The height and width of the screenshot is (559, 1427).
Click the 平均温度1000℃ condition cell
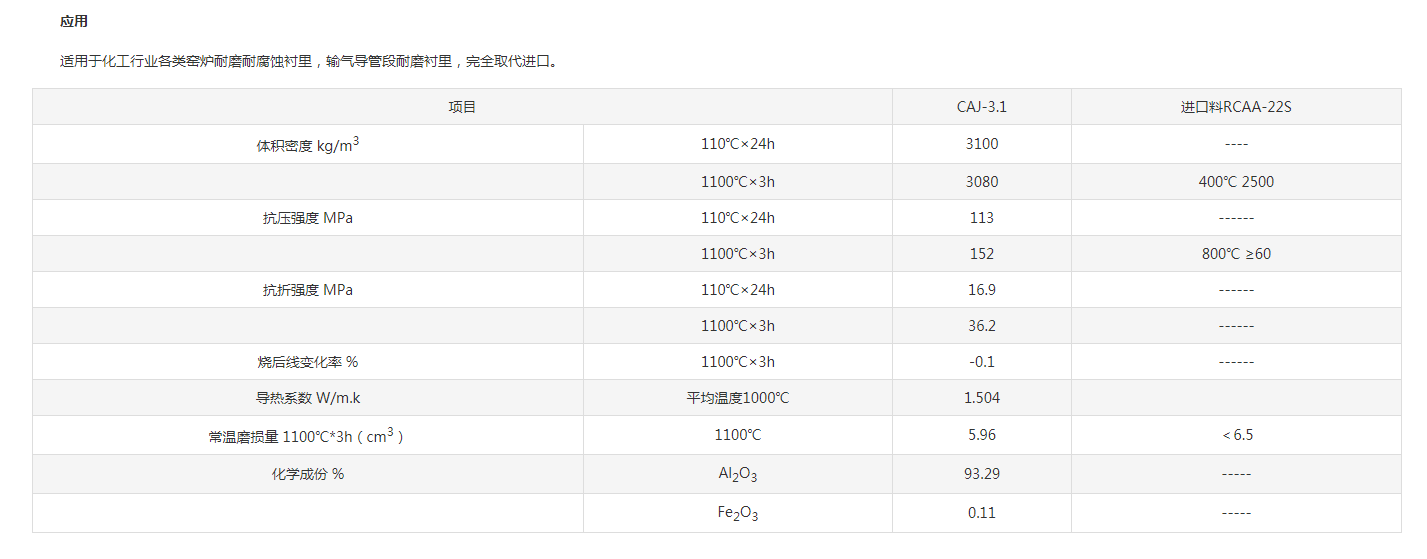738,398
